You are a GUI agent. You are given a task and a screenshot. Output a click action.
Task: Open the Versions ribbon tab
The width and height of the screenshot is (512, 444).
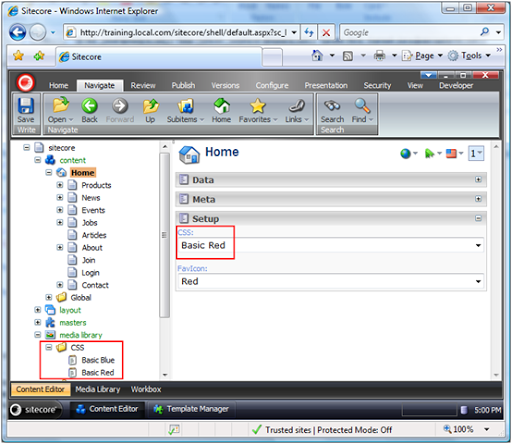coord(225,86)
